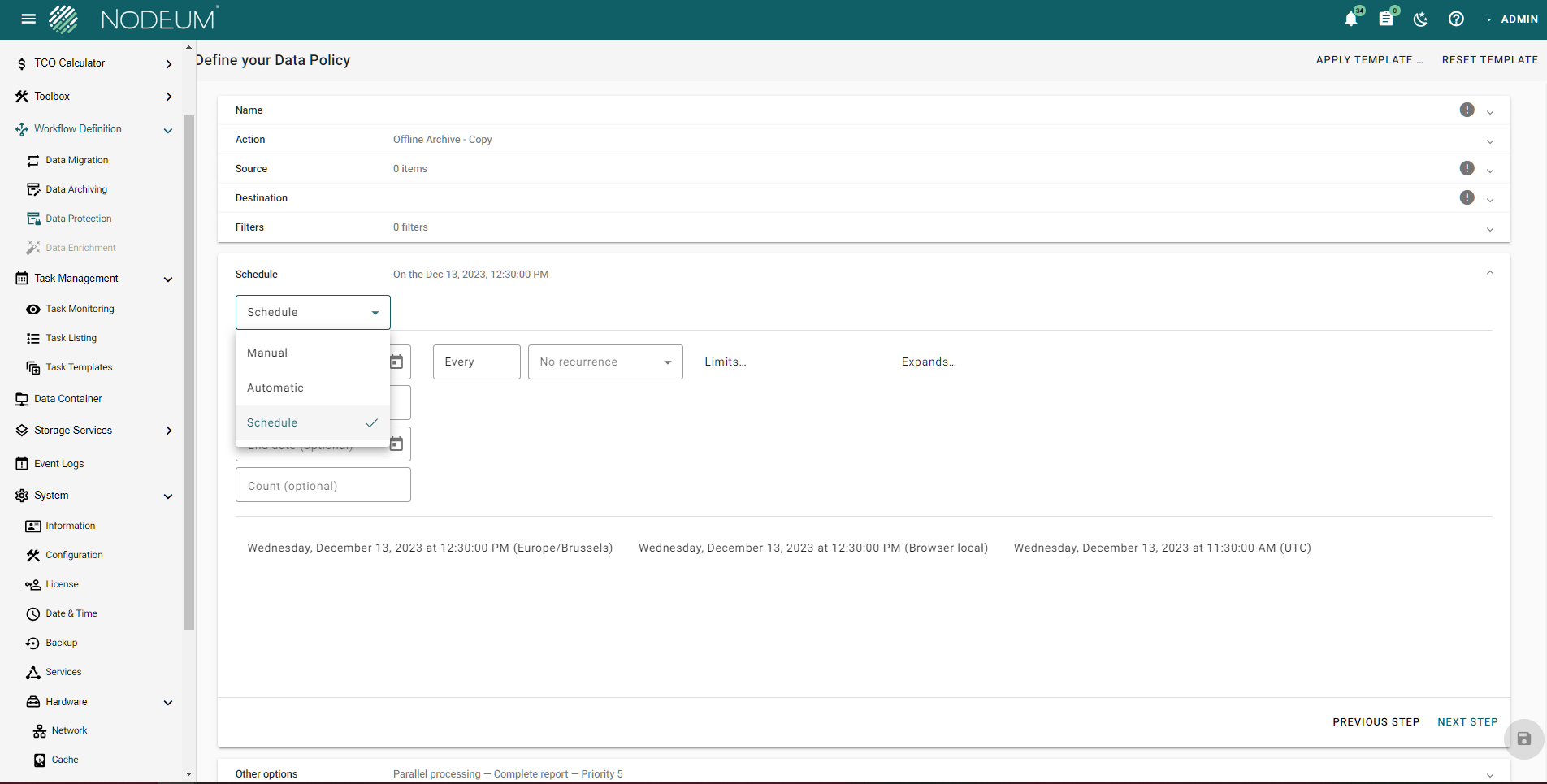
Task: Open the help question mark icon
Action: 1456,19
